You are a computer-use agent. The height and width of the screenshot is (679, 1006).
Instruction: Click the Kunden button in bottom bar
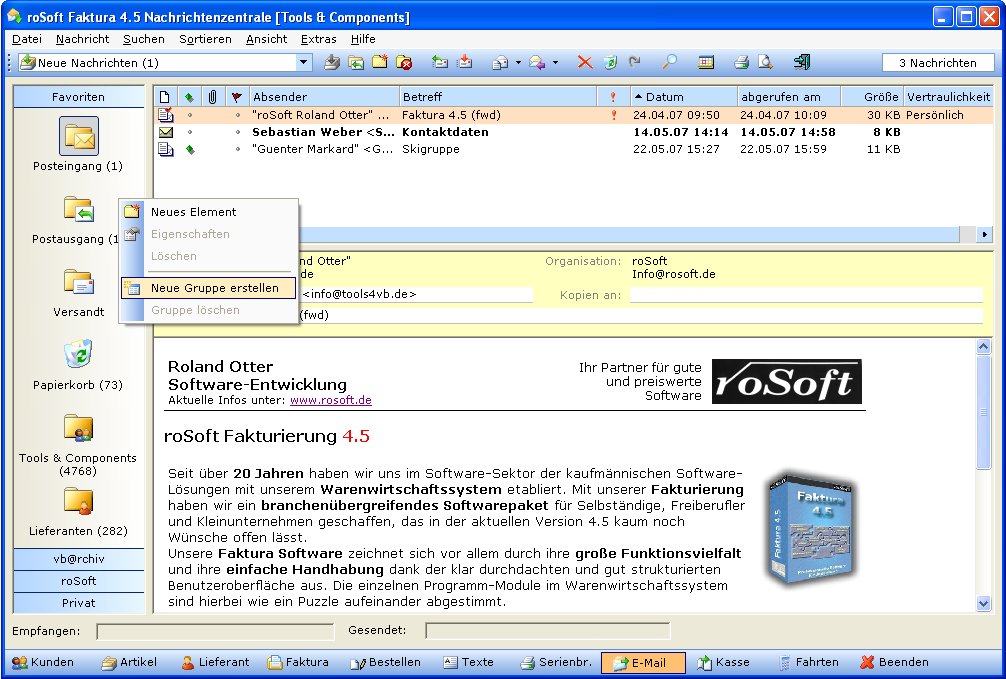43,662
